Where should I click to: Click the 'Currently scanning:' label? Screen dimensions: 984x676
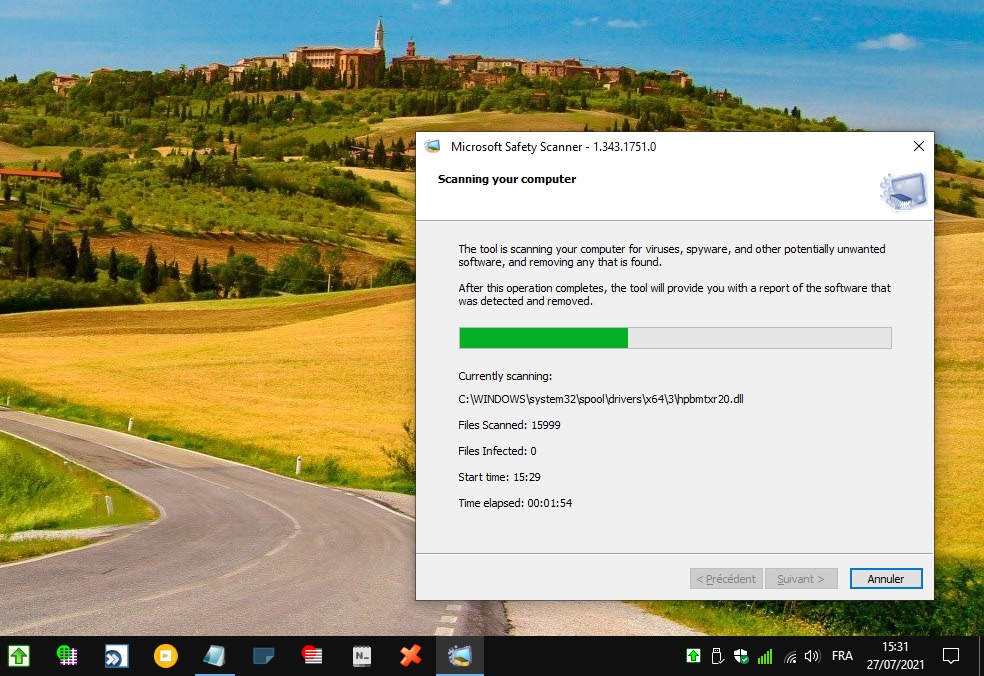click(505, 376)
